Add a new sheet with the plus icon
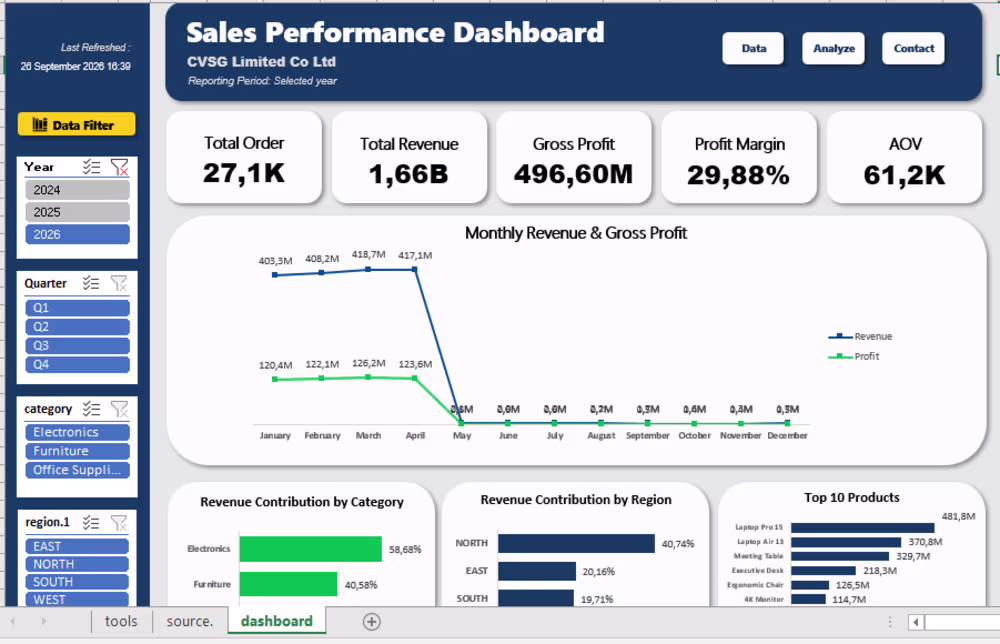Viewport: 1000px width, 644px height. [x=372, y=621]
